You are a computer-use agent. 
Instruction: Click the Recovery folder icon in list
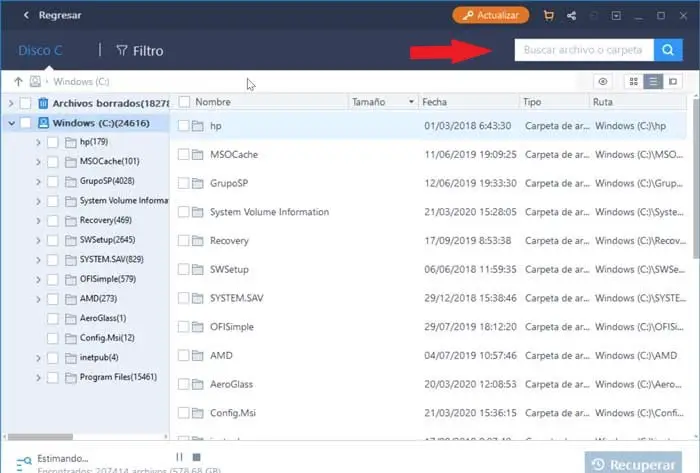(x=198, y=241)
